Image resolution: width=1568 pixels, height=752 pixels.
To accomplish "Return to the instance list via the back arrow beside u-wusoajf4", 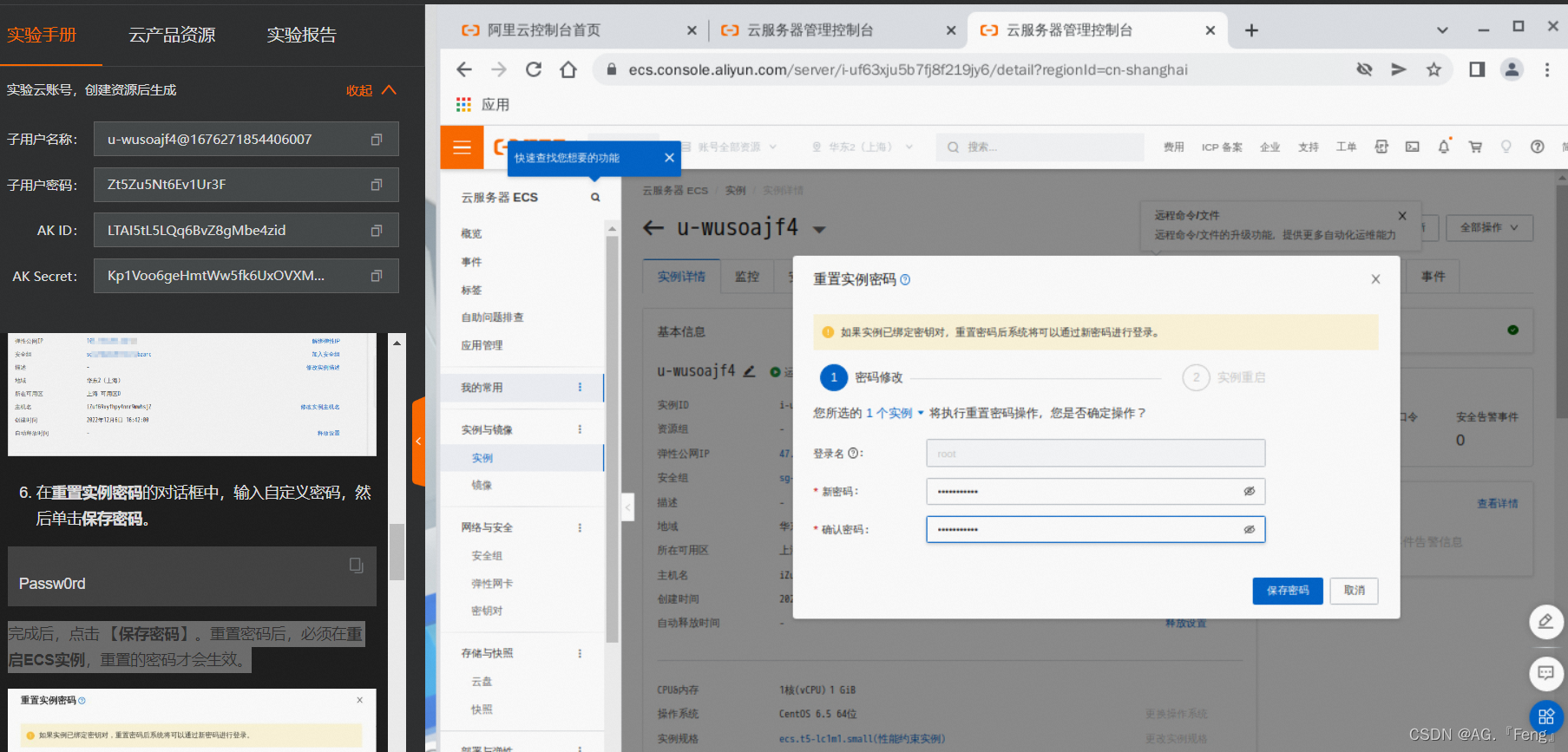I will tap(653, 228).
